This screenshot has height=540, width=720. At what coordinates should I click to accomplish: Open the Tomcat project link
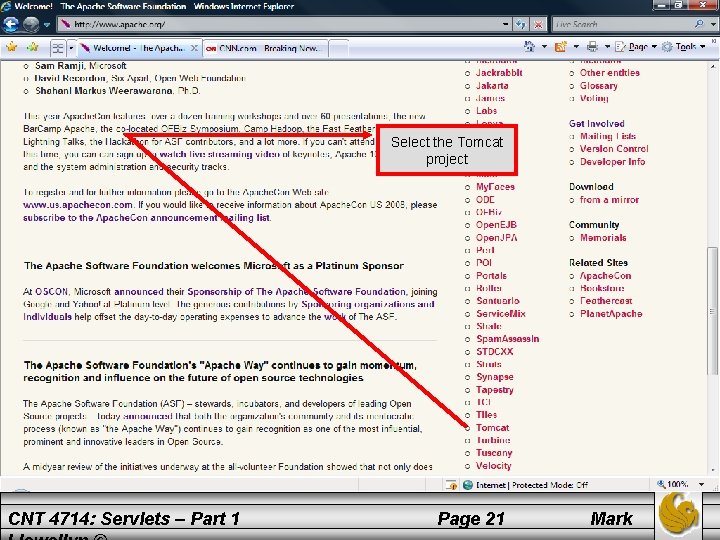click(x=492, y=428)
